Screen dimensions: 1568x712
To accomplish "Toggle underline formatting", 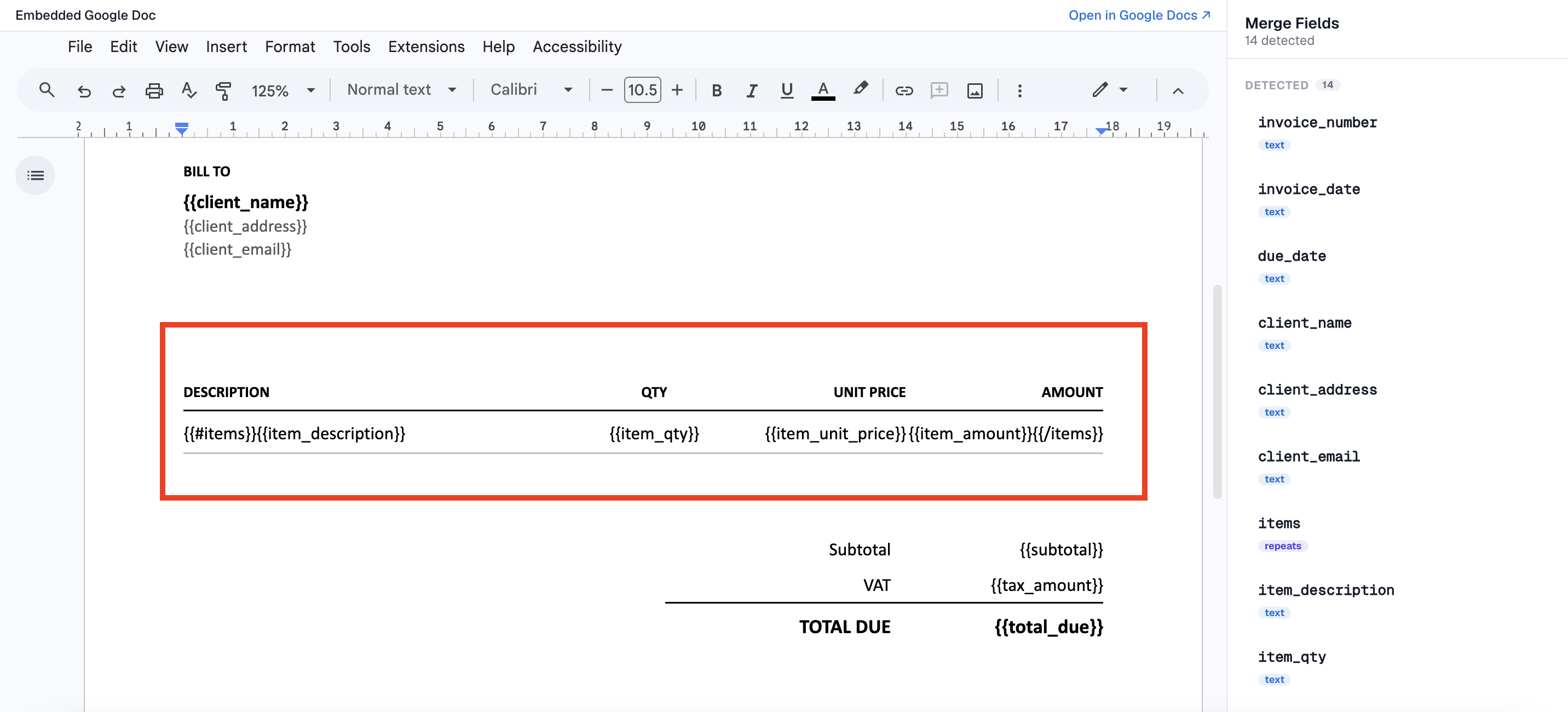I will point(786,90).
